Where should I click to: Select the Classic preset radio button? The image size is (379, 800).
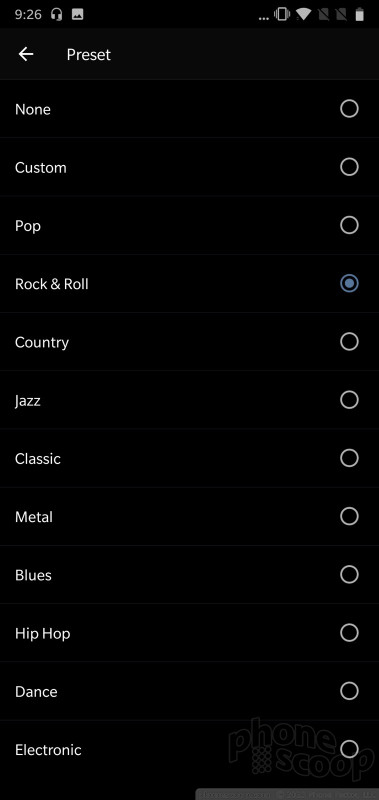tap(349, 458)
